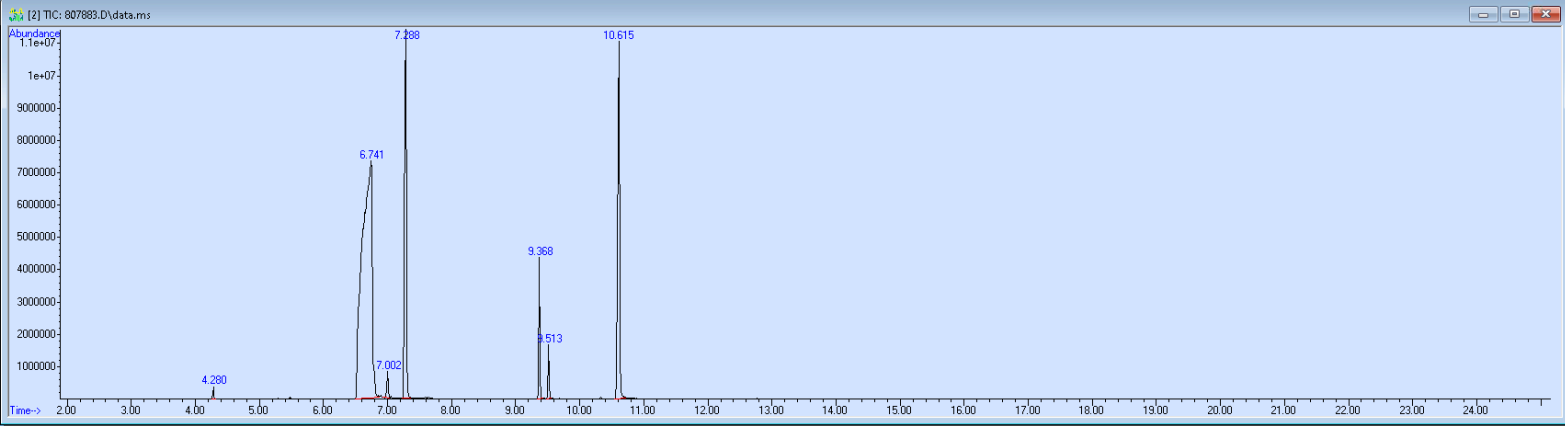The height and width of the screenshot is (426, 1565).
Task: Click the x-axis tick label 20.00
Action: (1219, 410)
